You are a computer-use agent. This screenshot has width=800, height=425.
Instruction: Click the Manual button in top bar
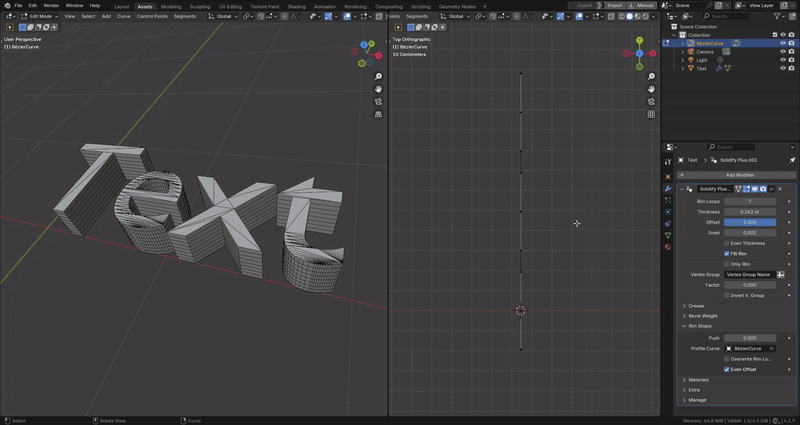tap(642, 6)
